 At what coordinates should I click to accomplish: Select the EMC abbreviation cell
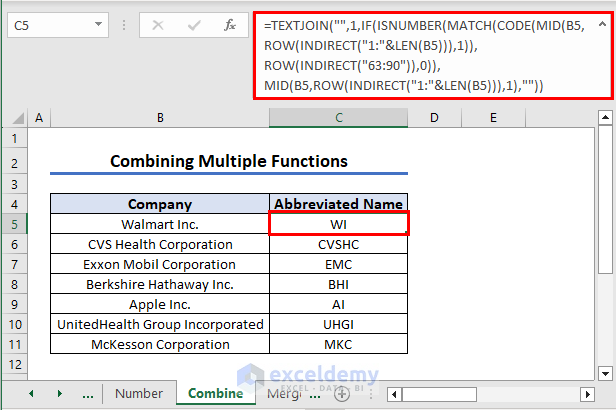[339, 264]
